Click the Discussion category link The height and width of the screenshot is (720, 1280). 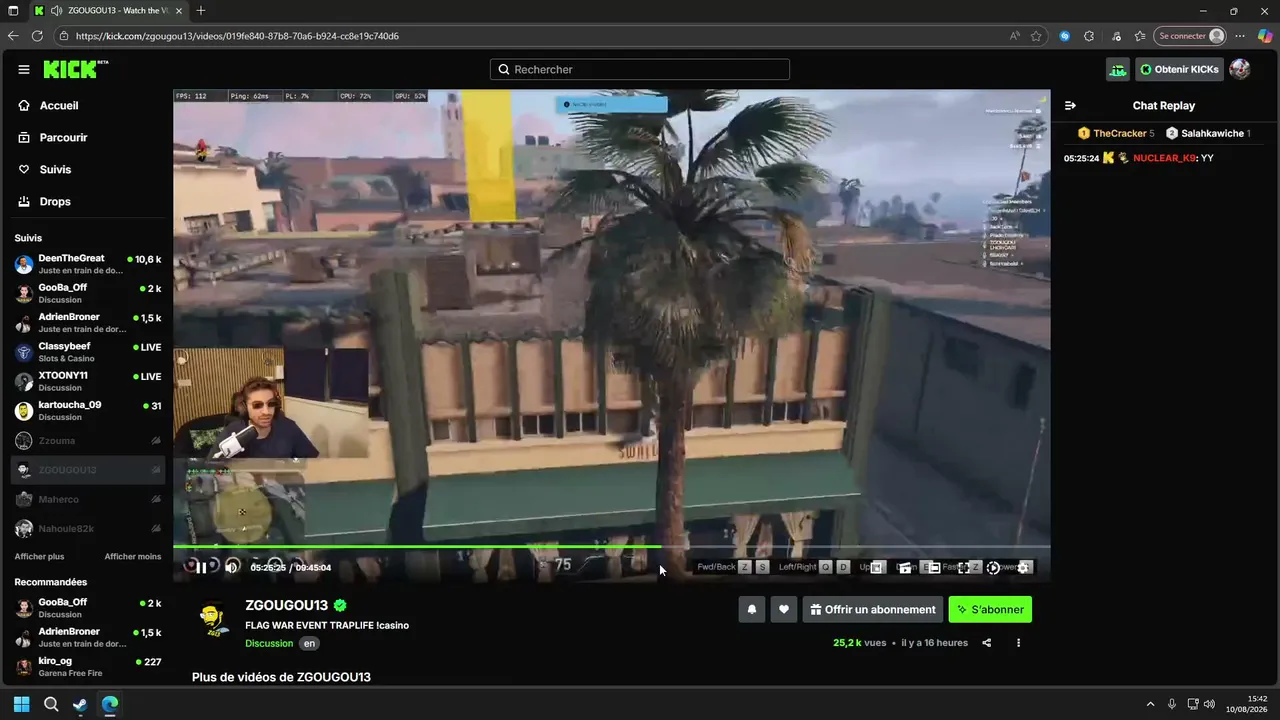268,643
